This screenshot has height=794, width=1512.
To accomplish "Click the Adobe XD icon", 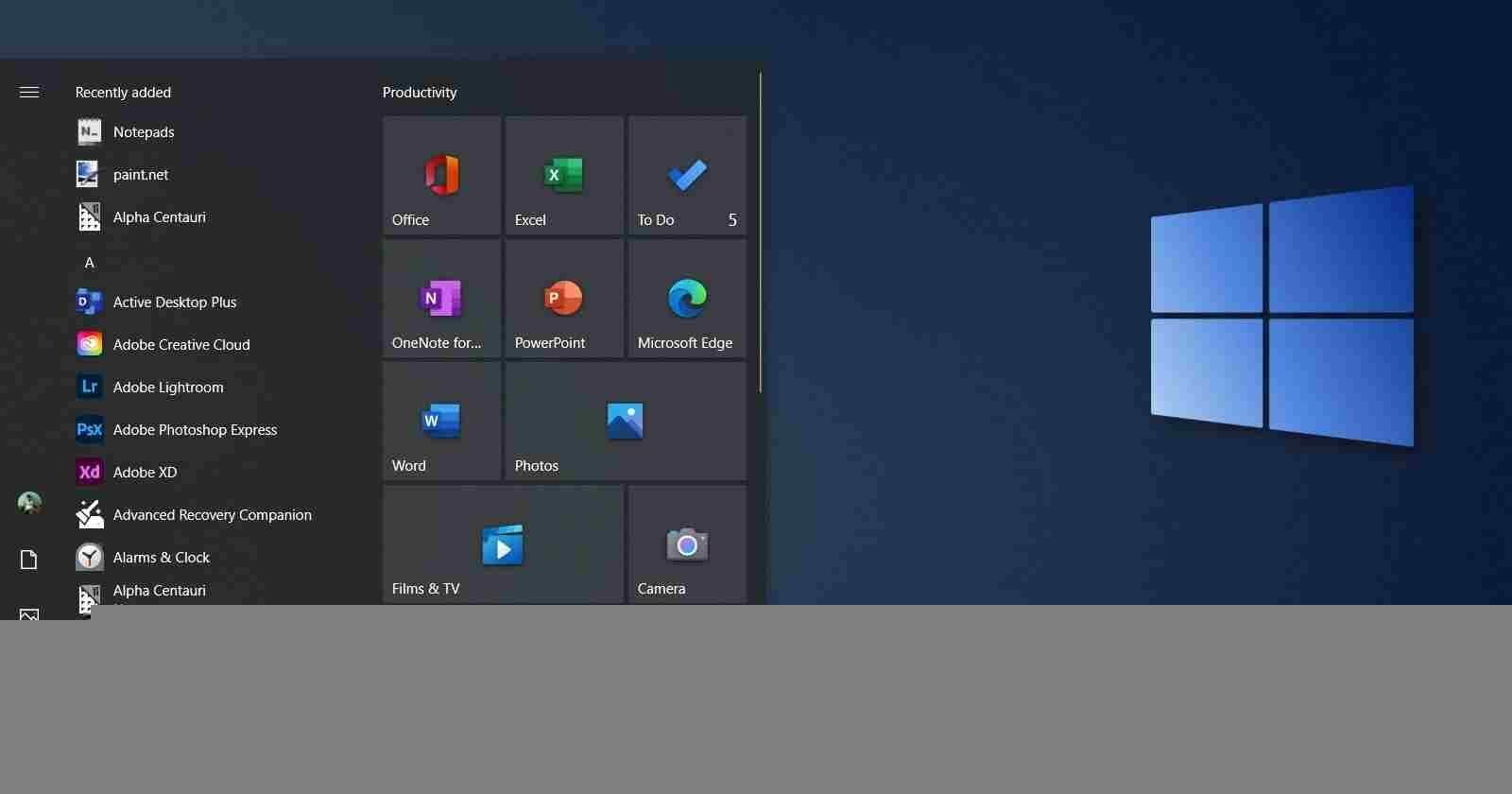I will tap(89, 472).
